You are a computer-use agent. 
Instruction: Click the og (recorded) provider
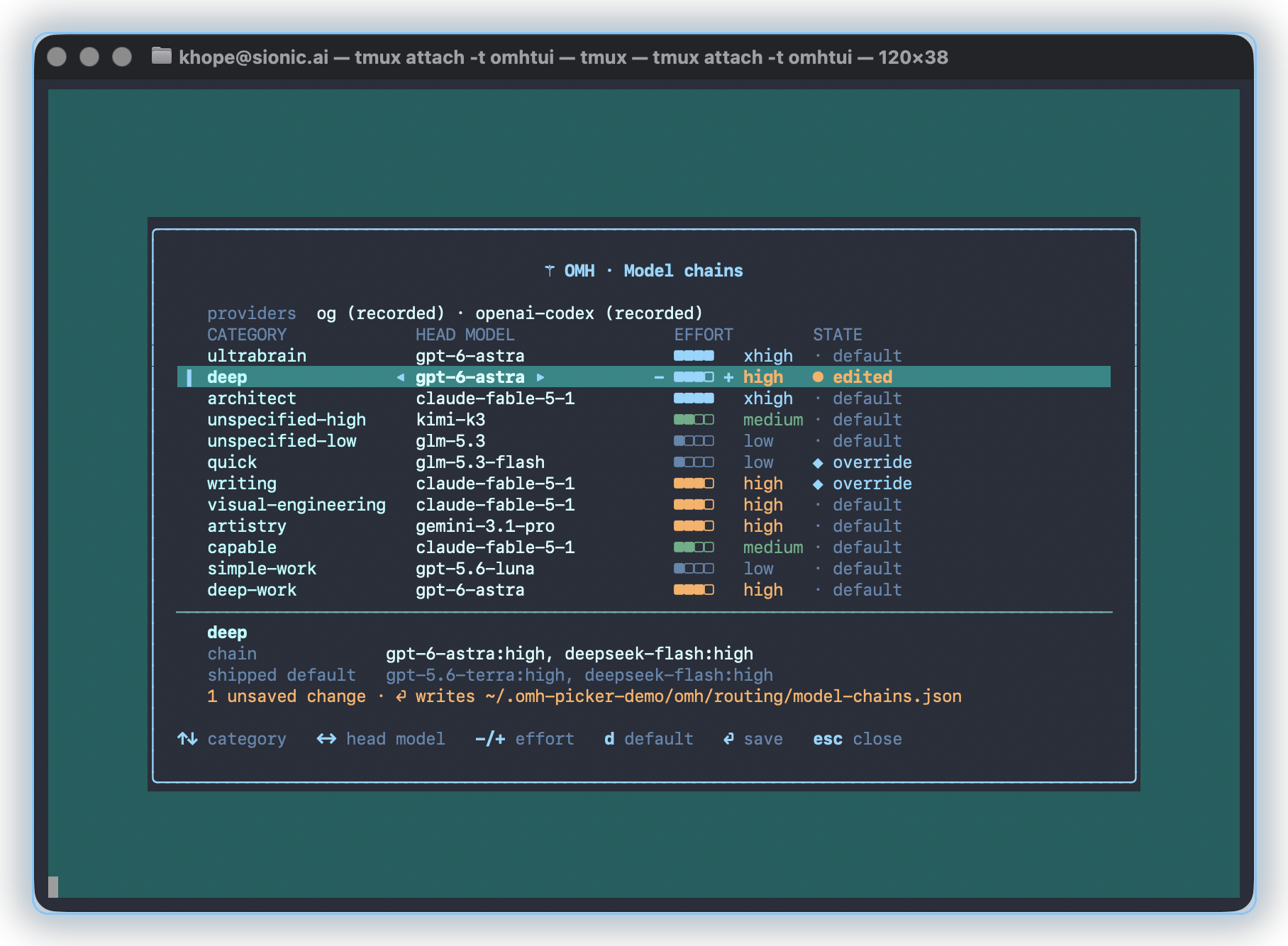click(381, 313)
